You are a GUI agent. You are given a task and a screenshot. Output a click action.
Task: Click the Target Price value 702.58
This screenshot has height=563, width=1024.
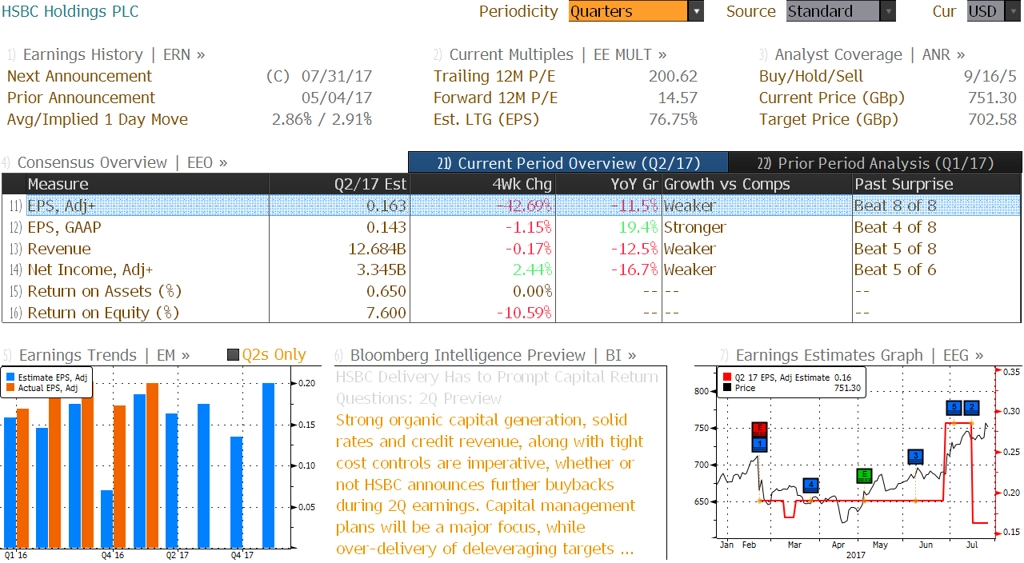(992, 120)
